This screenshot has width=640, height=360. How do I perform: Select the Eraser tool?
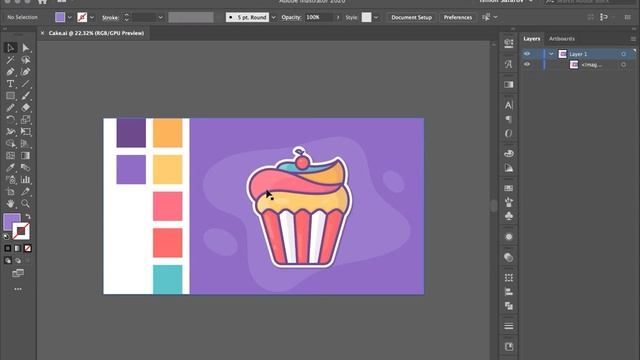(26, 108)
